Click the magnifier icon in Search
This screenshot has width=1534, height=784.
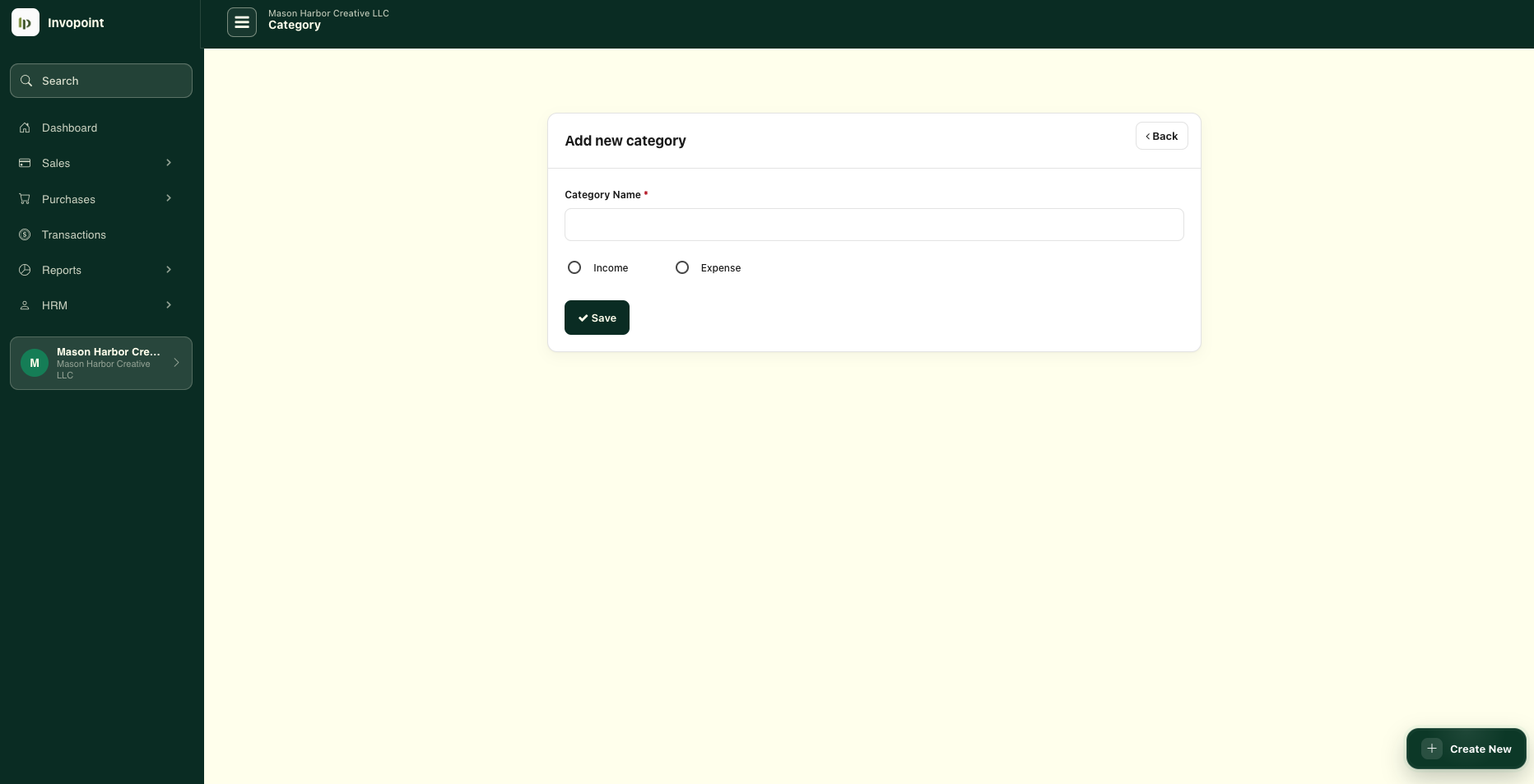(26, 81)
